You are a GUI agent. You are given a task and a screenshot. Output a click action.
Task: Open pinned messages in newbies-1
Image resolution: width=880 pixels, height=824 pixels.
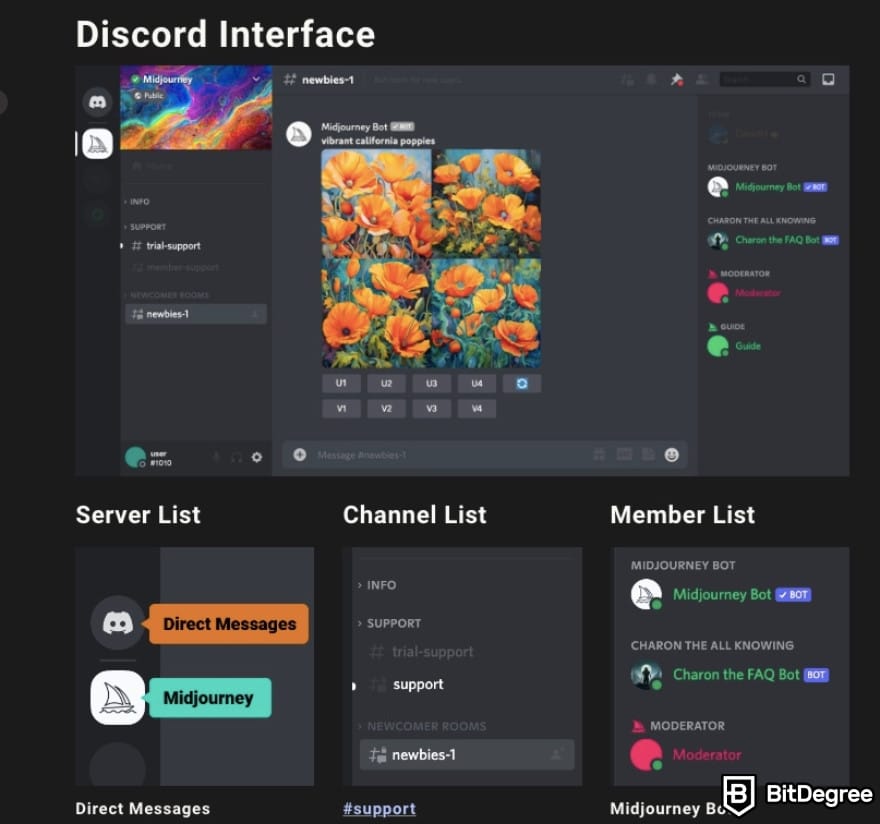pos(678,79)
